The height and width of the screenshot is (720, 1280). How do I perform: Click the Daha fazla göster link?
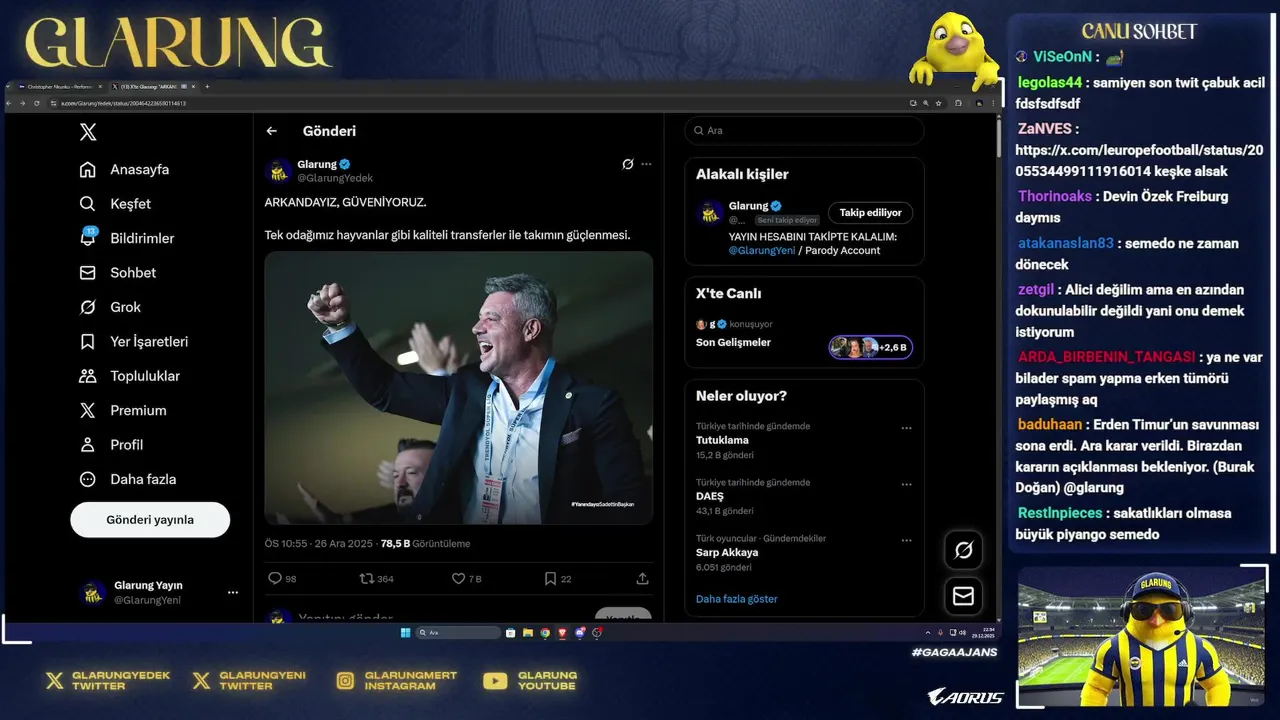point(737,599)
